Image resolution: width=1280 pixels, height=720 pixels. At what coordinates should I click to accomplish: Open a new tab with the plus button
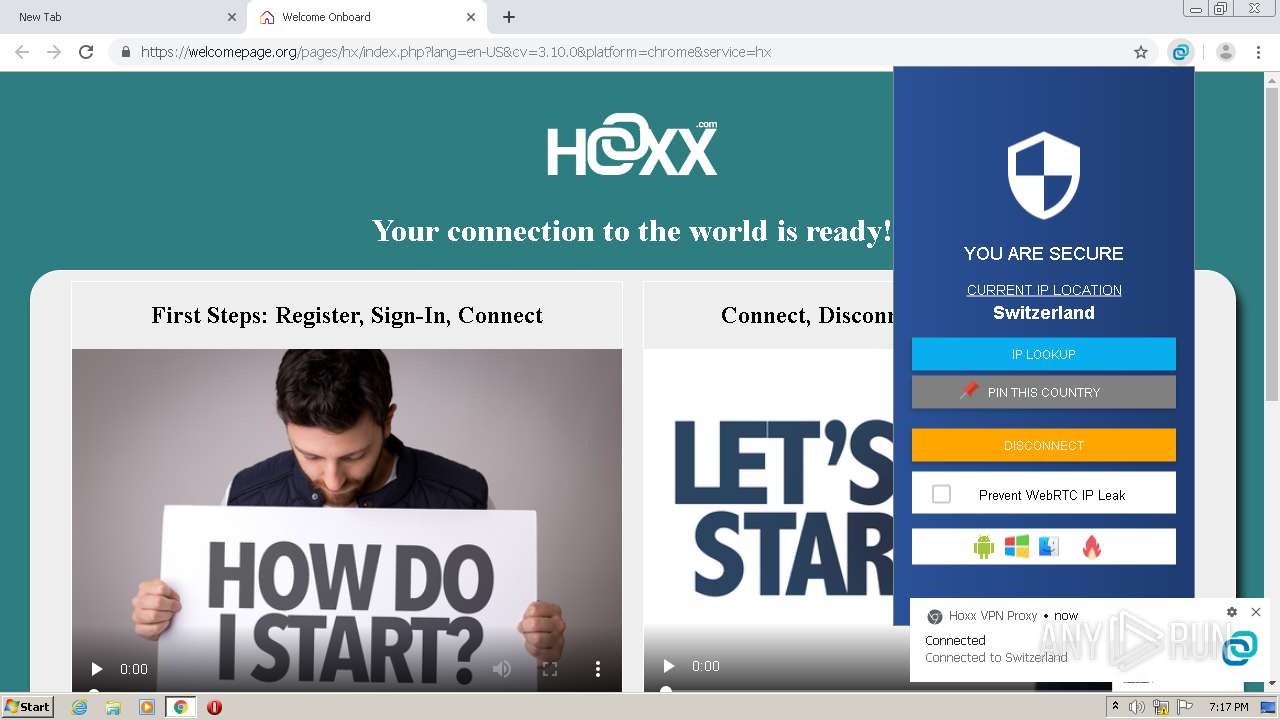pos(509,17)
